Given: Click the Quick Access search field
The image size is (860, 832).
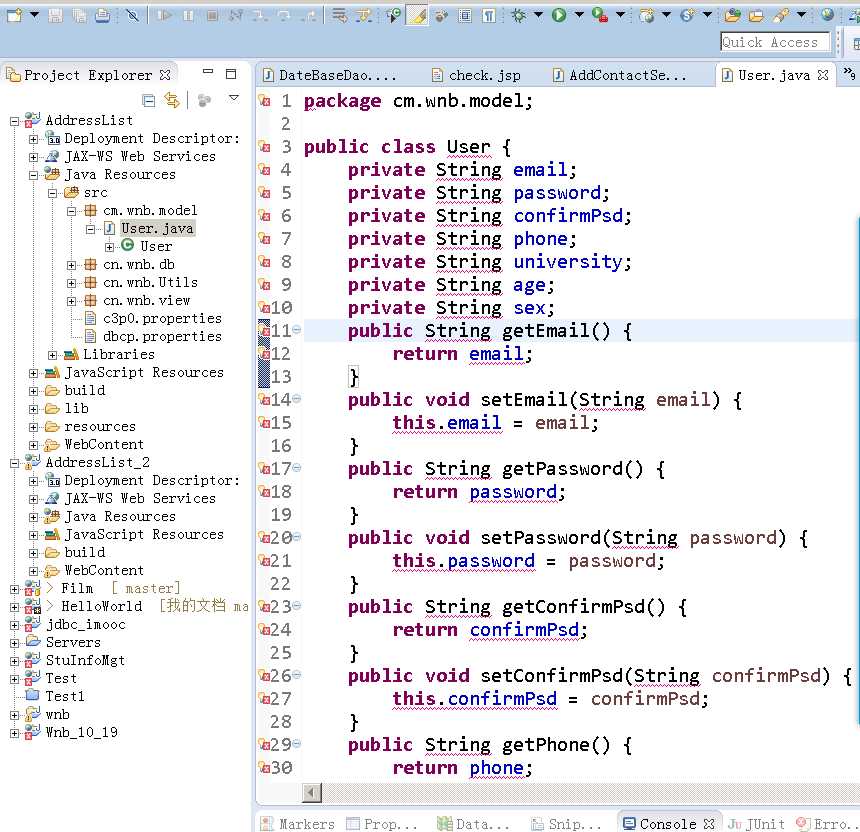Looking at the screenshot, I should 775,42.
